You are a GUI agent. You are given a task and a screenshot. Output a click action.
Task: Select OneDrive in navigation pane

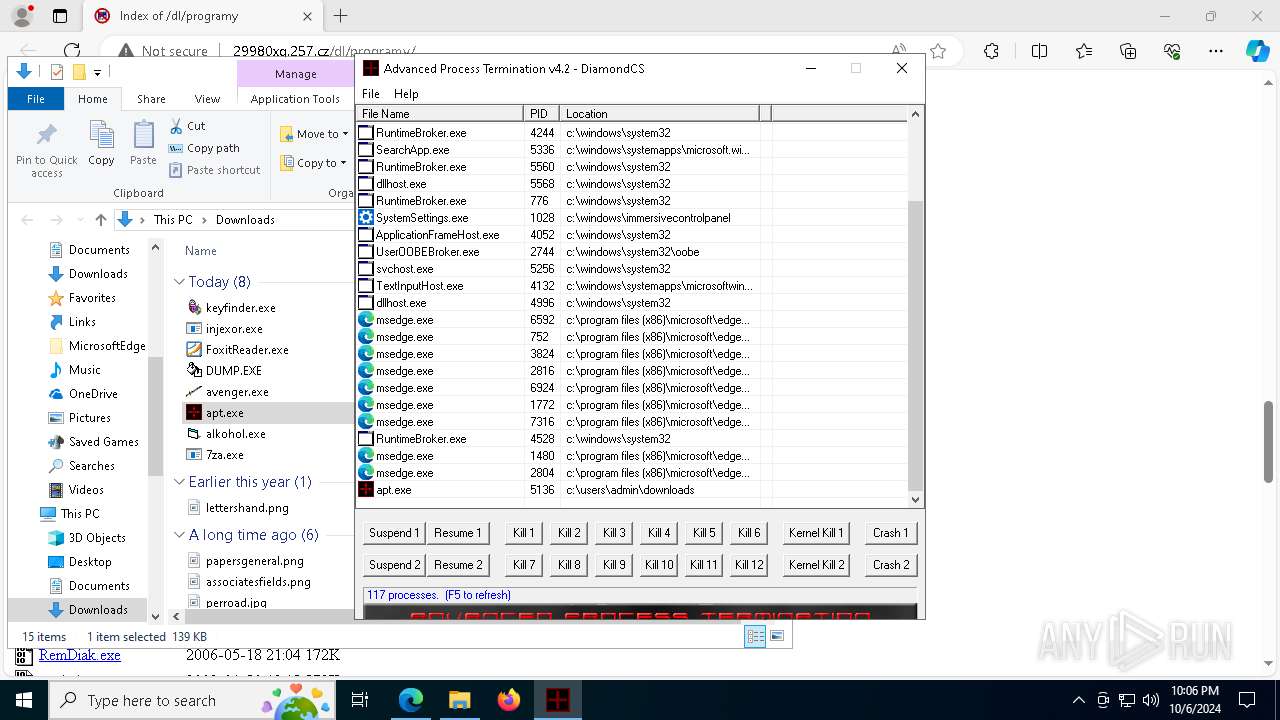pos(93,394)
